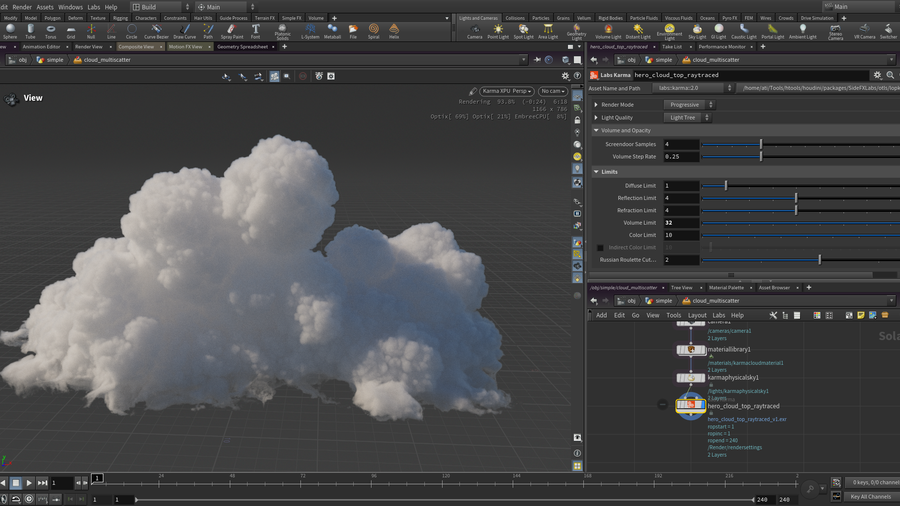Toggle Key All Channels
The image size is (900, 506).
(x=871, y=497)
